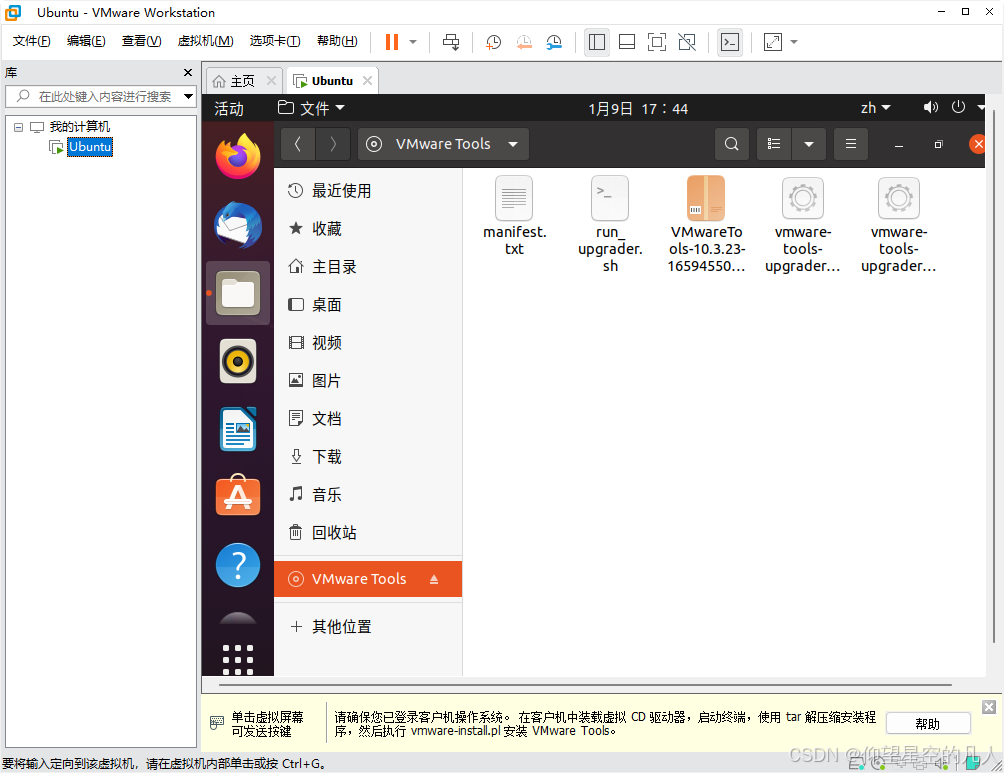Revert virtual machine to previous snapshot
Image resolution: width=1004 pixels, height=773 pixels.
(524, 42)
